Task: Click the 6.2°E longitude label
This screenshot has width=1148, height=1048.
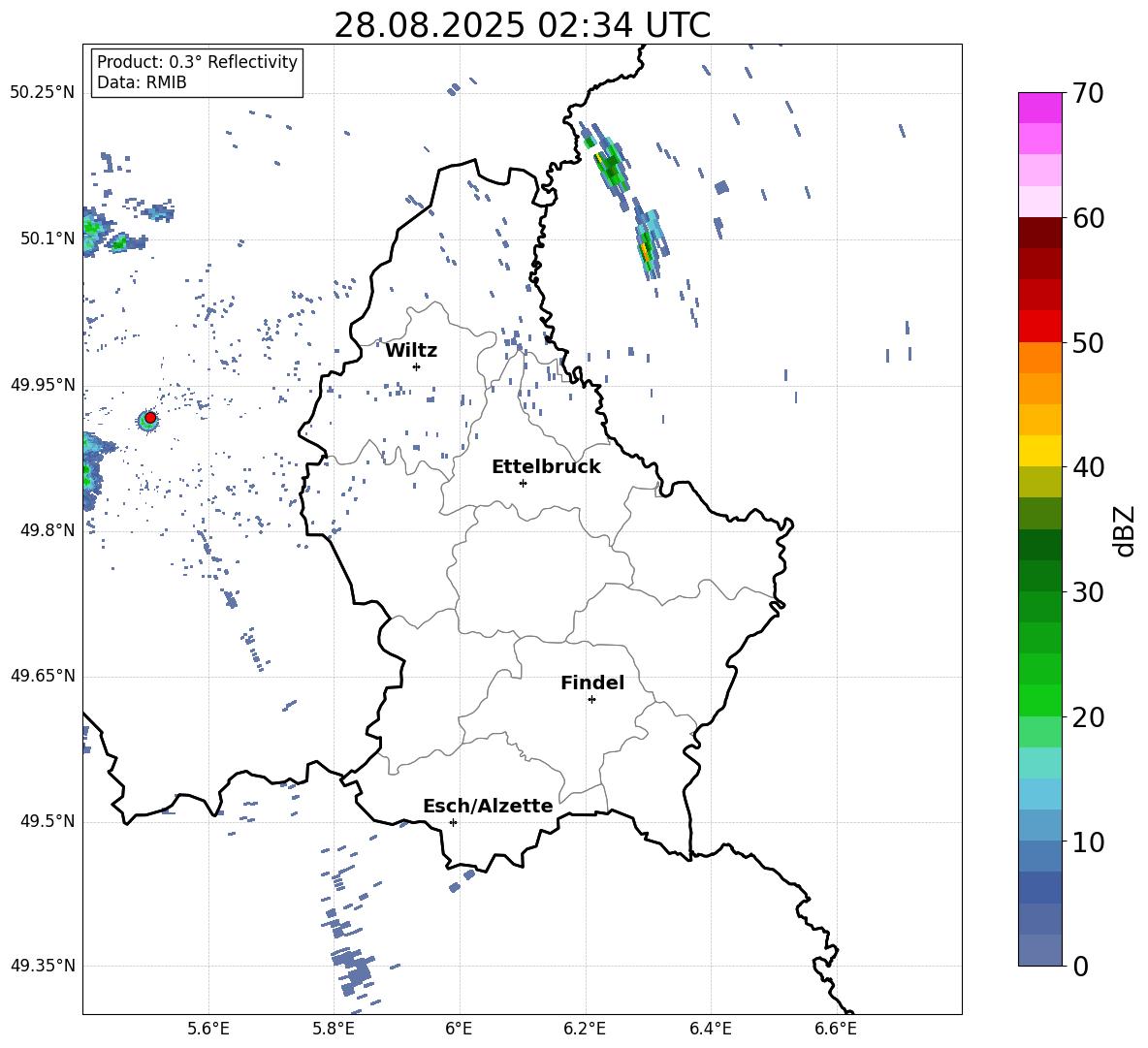Action: point(585,1029)
